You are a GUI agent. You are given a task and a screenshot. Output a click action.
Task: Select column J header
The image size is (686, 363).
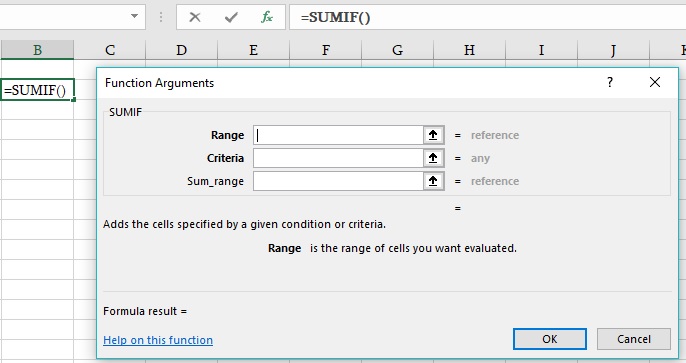613,50
